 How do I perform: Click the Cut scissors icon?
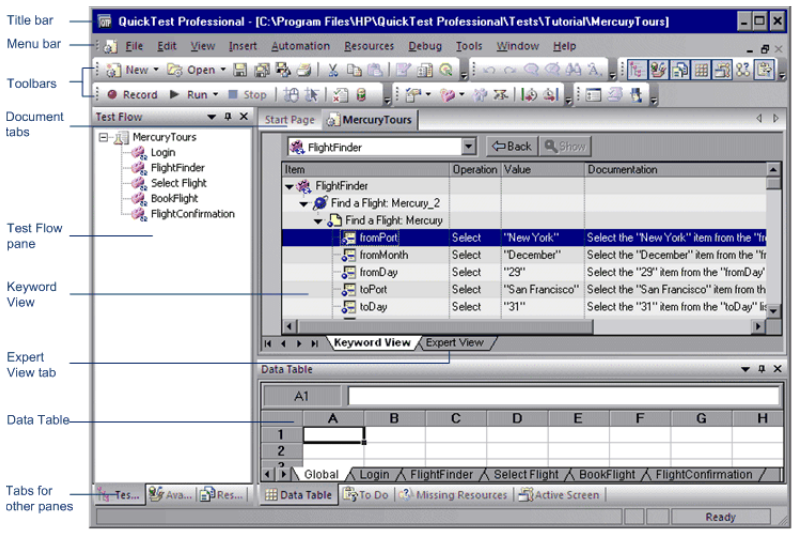click(333, 69)
